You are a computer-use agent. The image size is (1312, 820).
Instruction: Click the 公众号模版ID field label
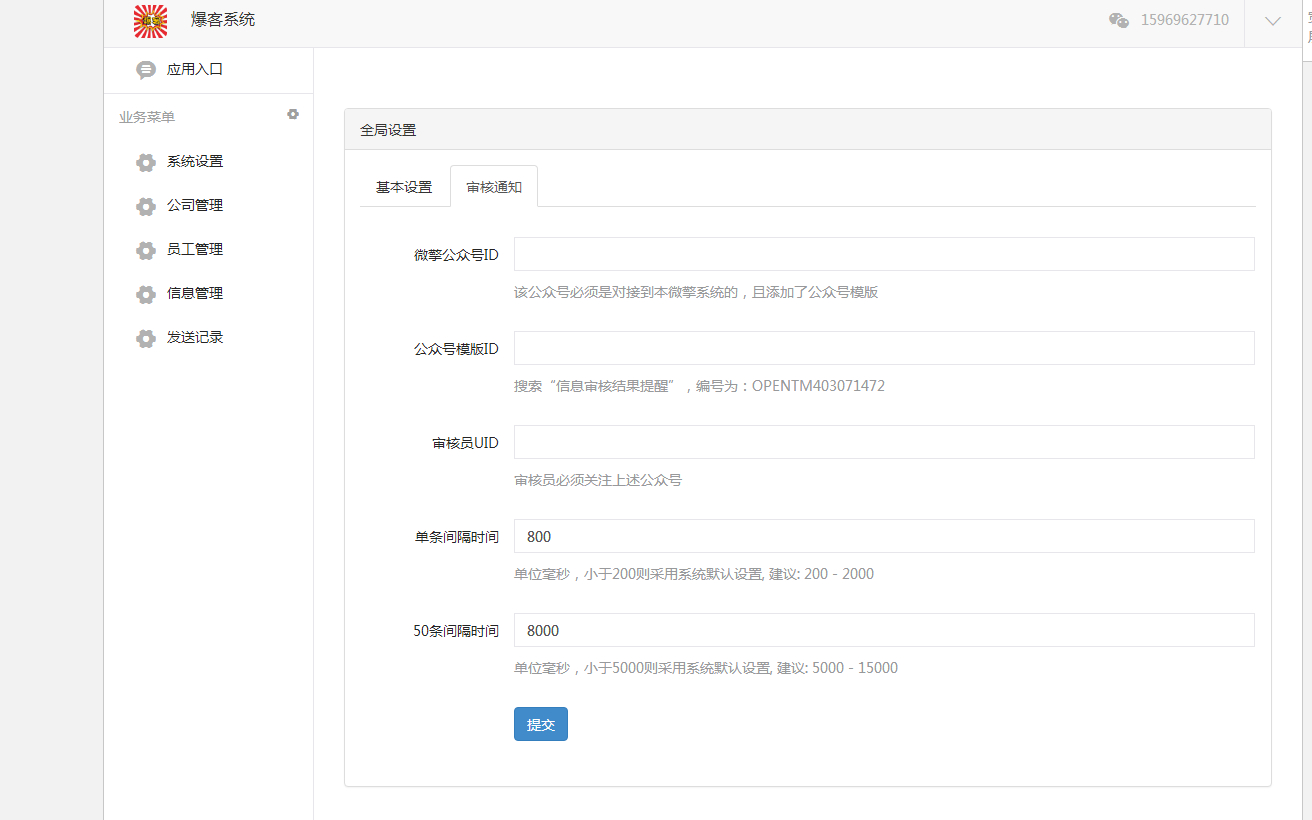[x=456, y=349]
